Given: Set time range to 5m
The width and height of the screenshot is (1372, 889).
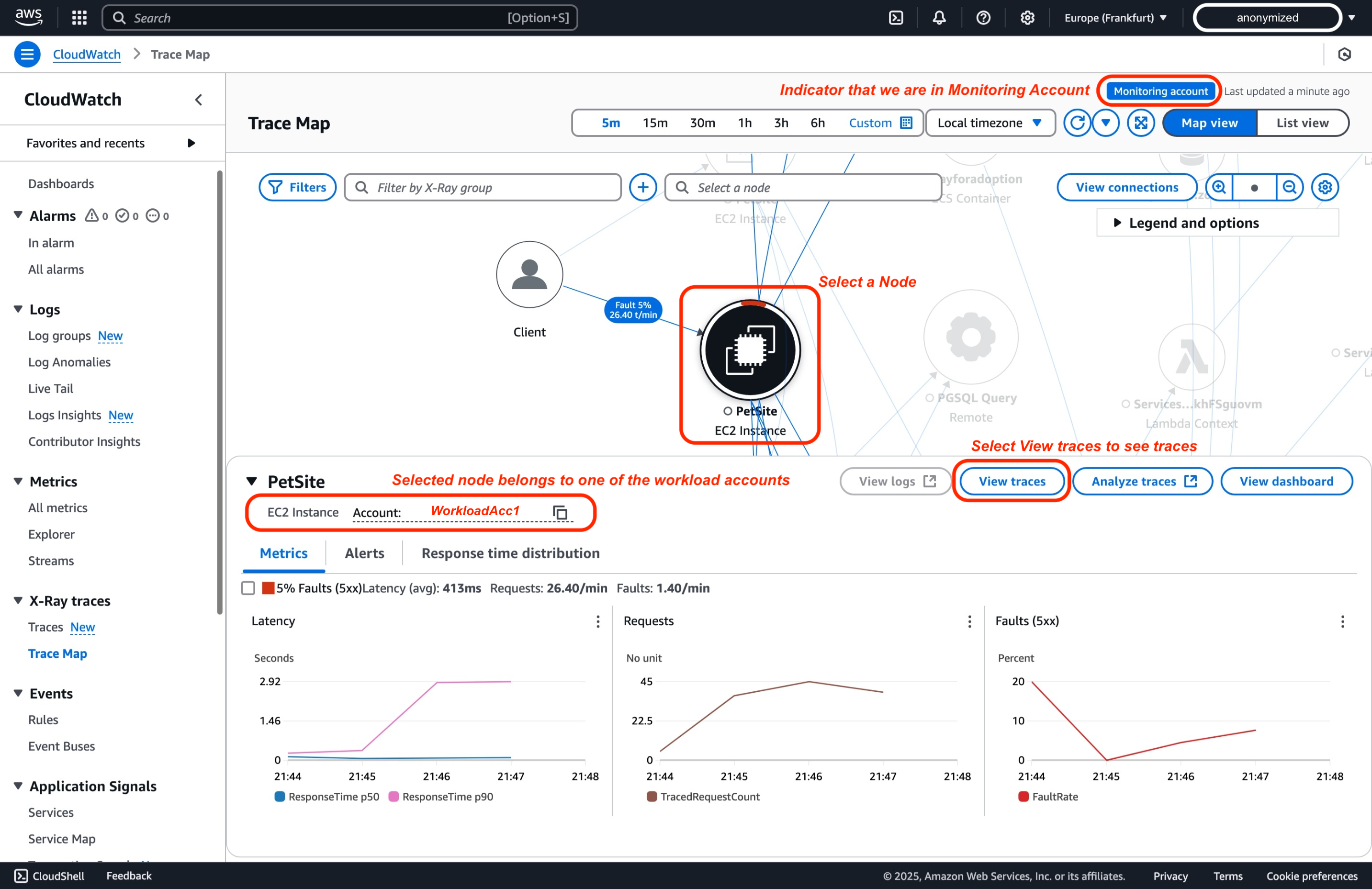Looking at the screenshot, I should click(610, 123).
